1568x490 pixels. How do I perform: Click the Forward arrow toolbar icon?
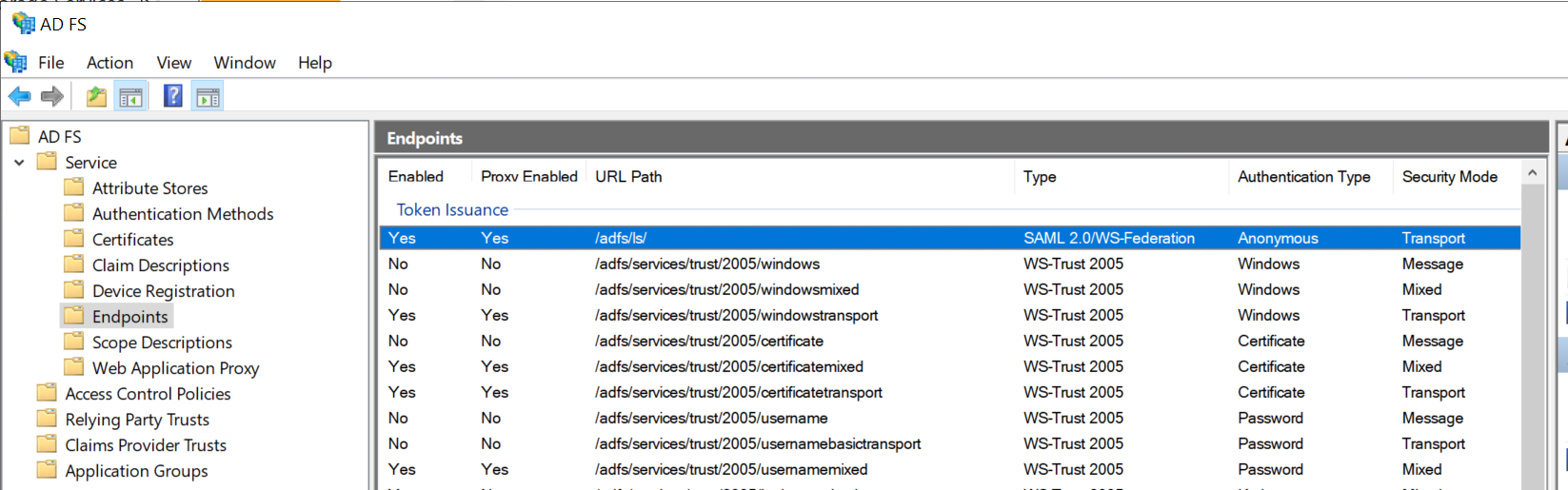pos(52,96)
